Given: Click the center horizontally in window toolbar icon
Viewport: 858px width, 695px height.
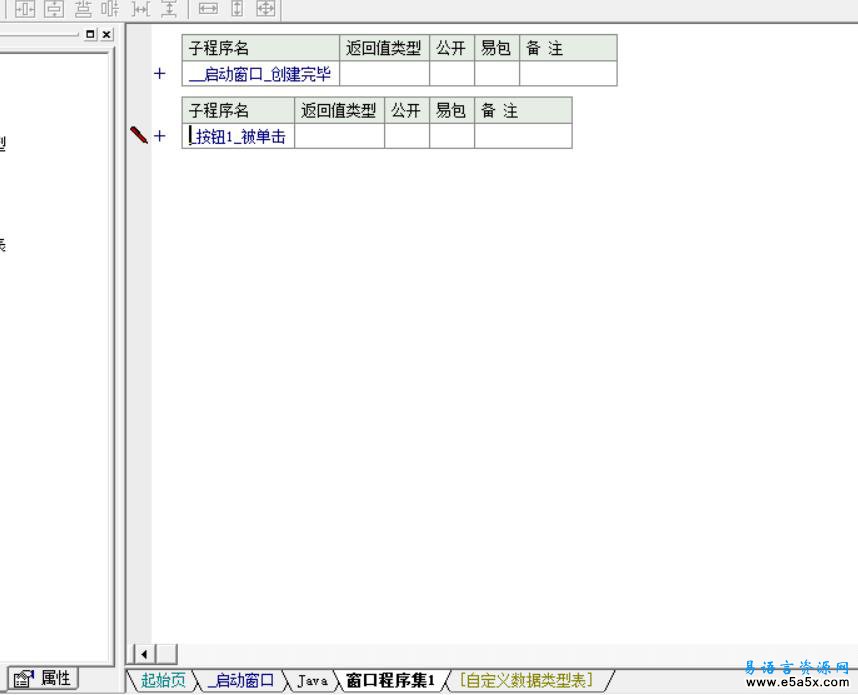Looking at the screenshot, I should [25, 9].
